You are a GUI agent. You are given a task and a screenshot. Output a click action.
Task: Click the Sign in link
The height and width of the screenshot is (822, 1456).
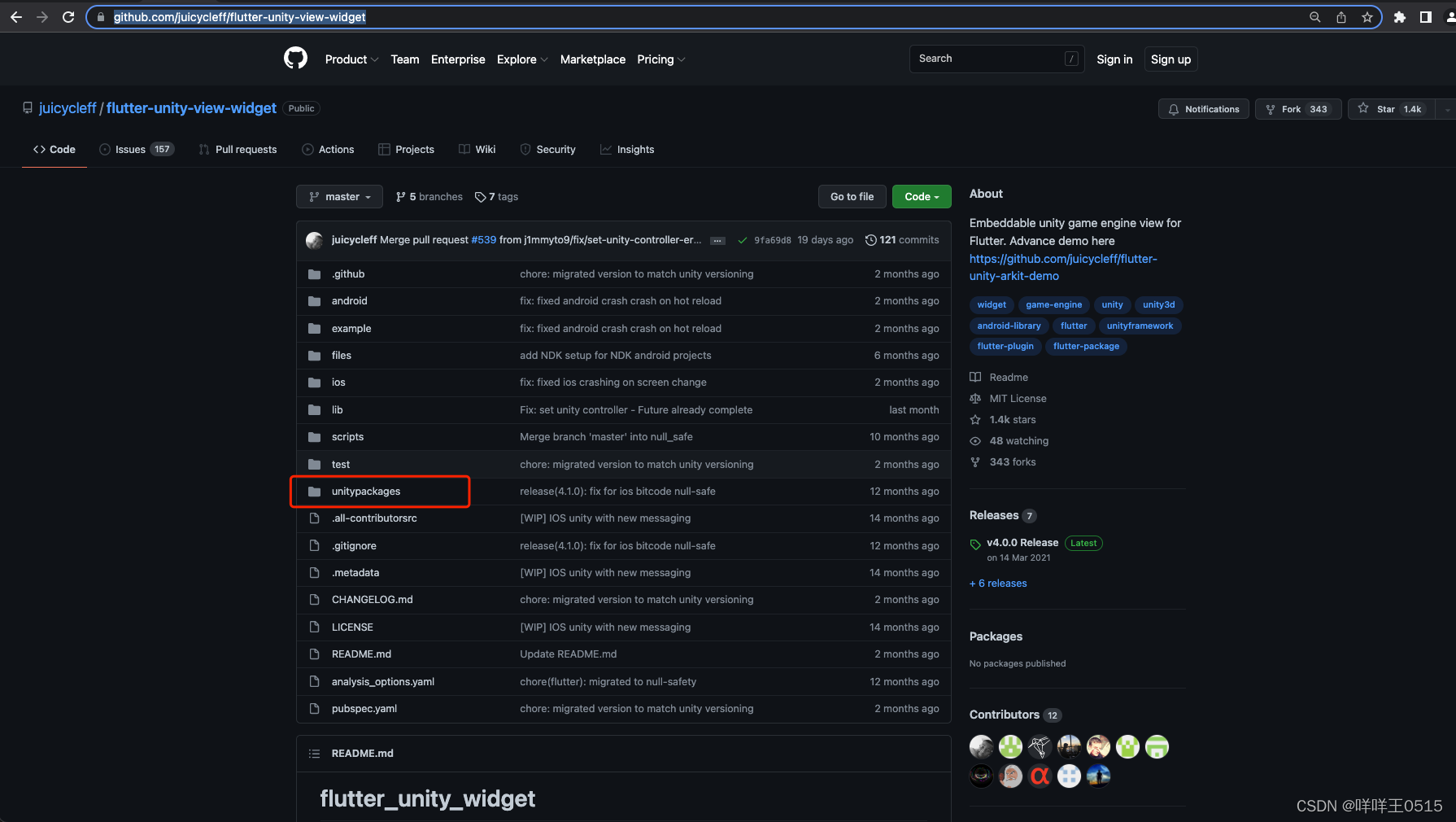coord(1114,59)
